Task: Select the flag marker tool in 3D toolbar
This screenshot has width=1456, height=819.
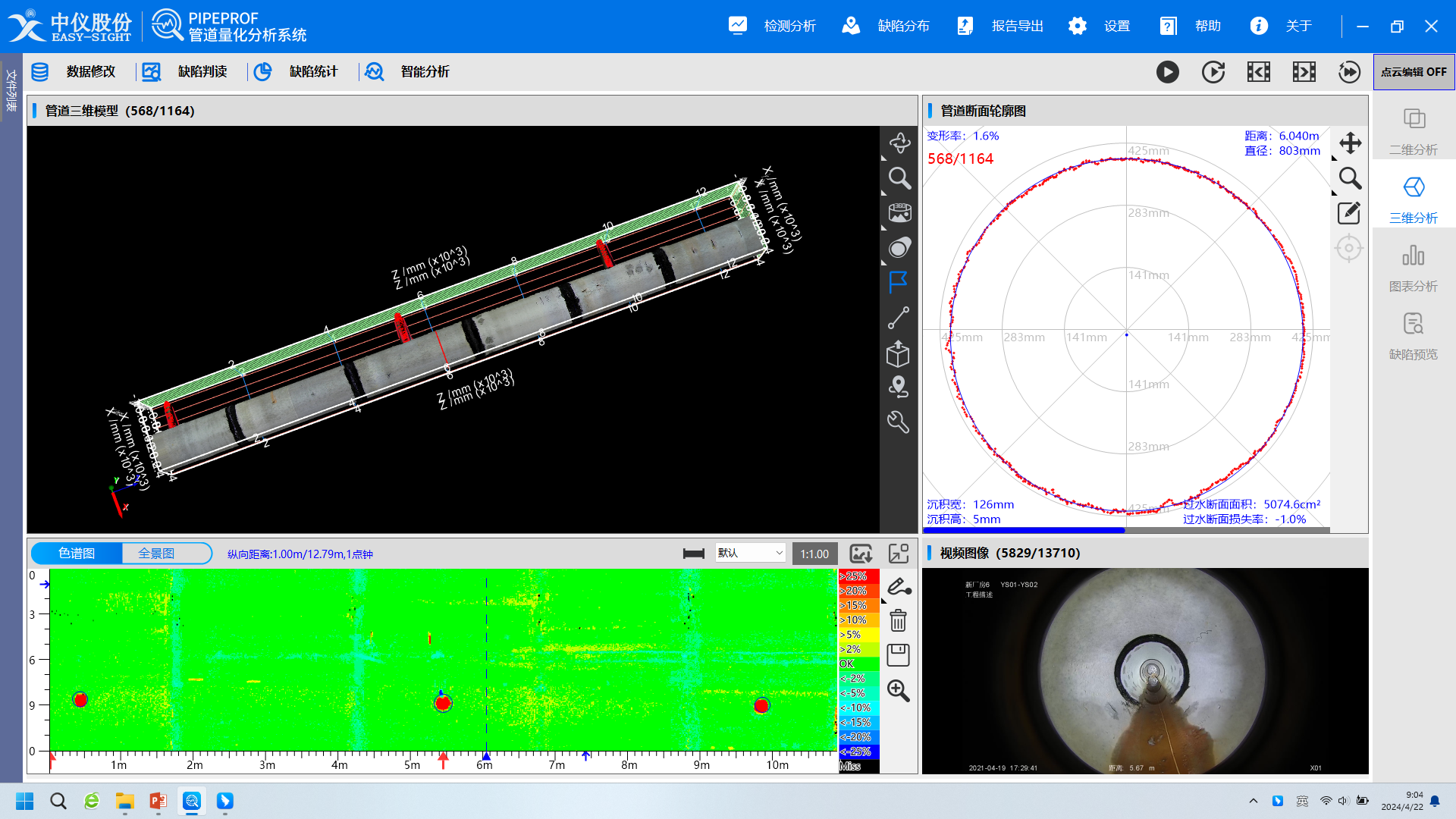Action: (899, 283)
